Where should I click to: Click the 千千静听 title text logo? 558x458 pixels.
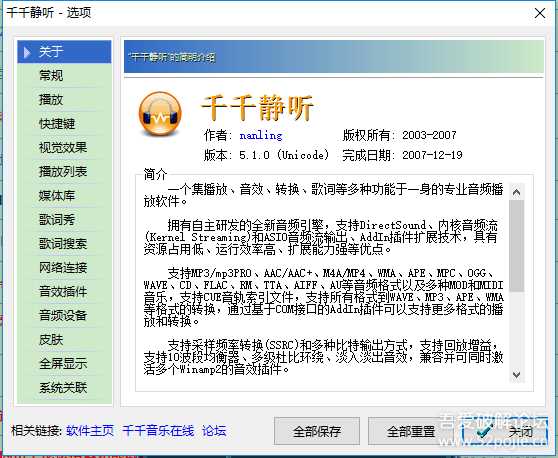[x=258, y=108]
